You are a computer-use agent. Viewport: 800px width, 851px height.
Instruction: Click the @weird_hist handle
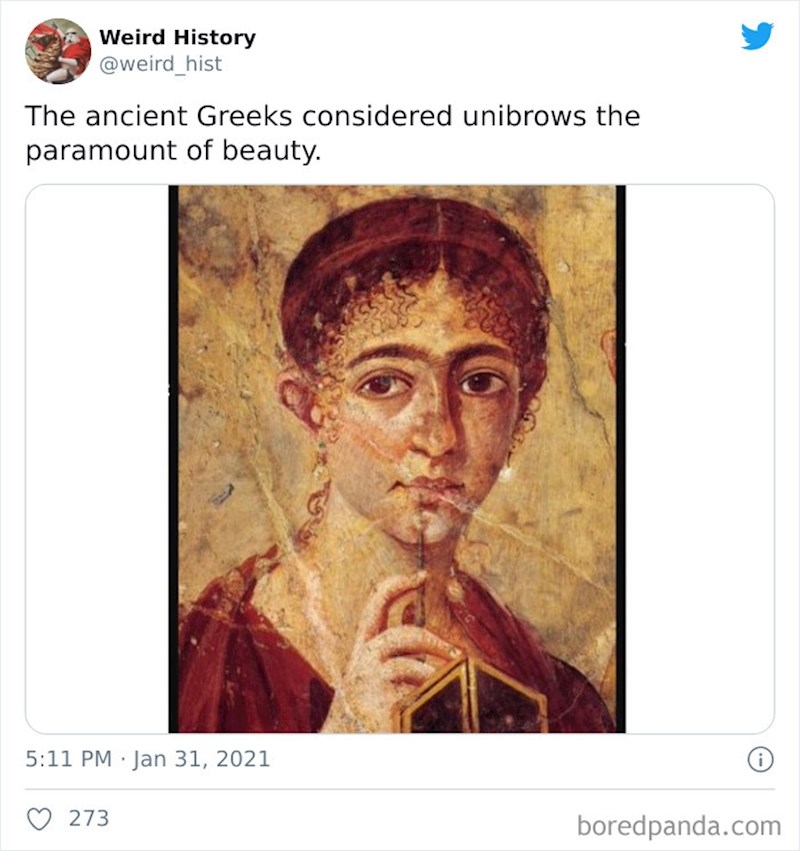point(160,64)
